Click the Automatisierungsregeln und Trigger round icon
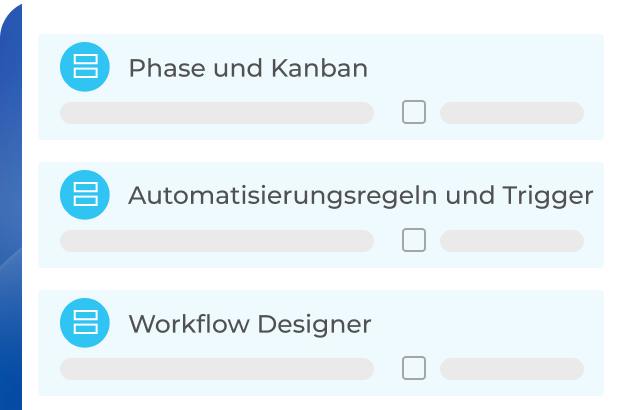Viewport: 620px width, 410px height. (85, 194)
